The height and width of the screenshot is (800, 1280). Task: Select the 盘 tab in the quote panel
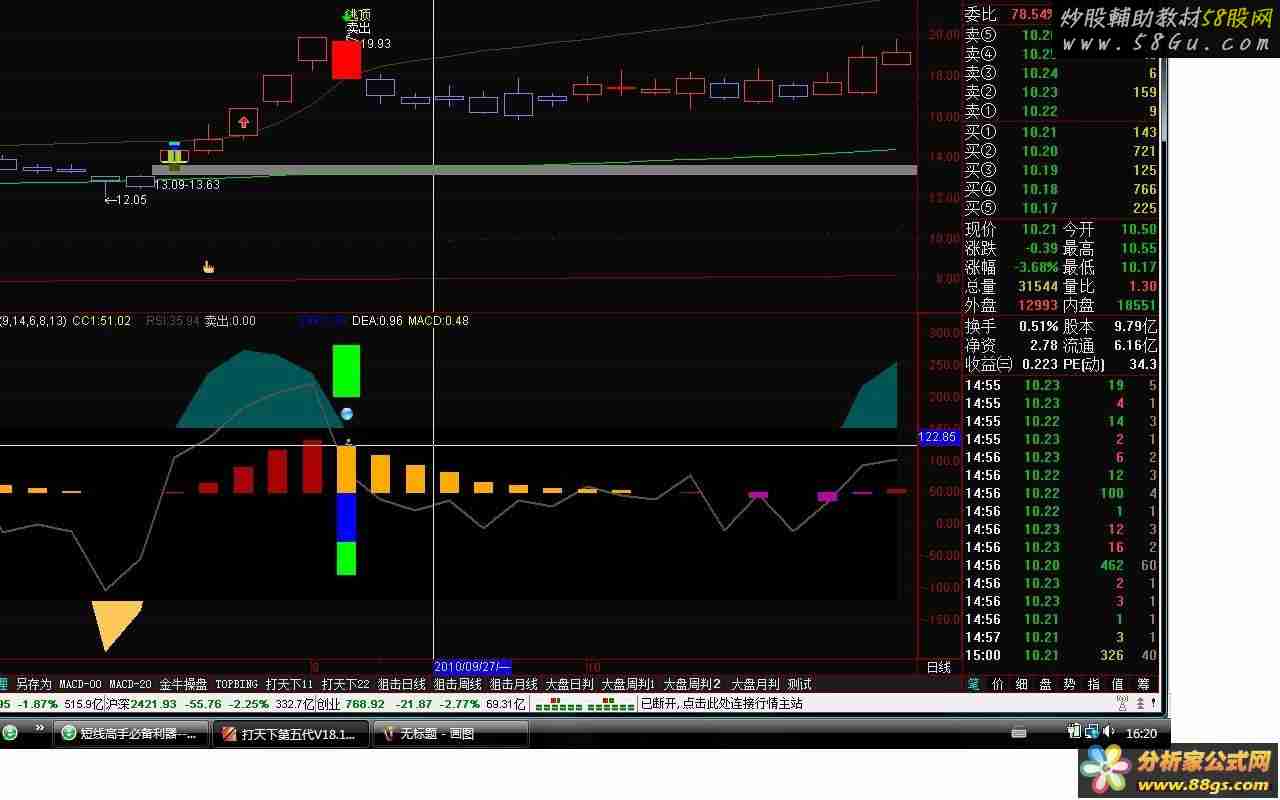pos(1045,684)
